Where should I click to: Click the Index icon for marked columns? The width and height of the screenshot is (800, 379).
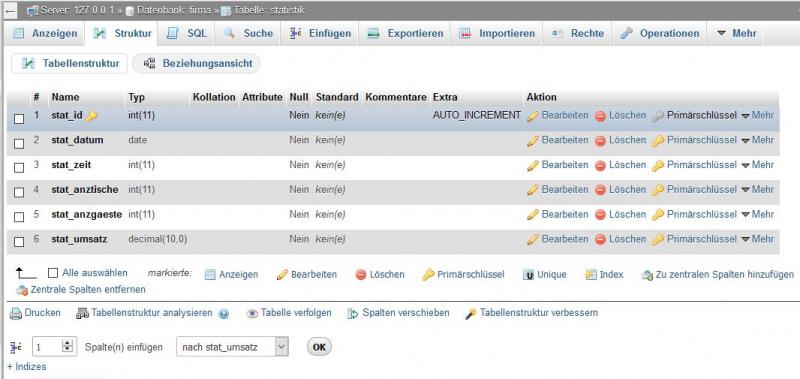[x=591, y=275]
